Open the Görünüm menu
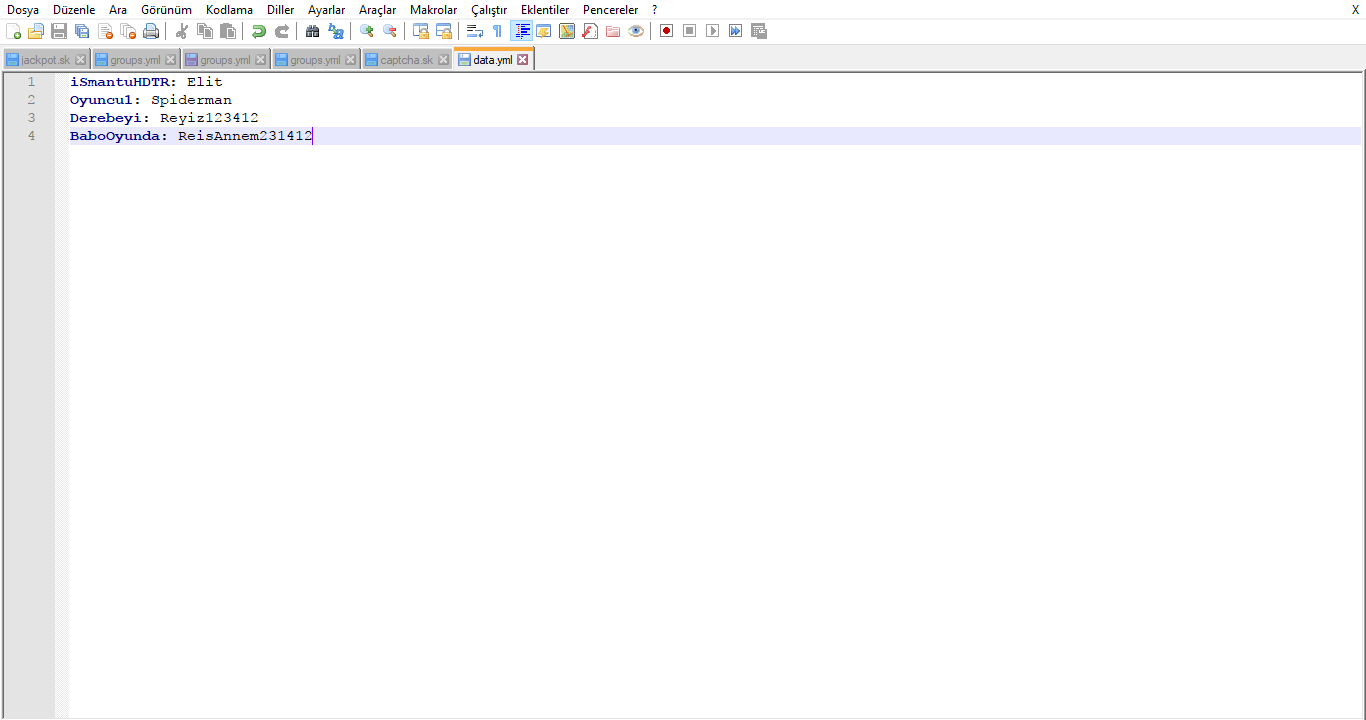The height and width of the screenshot is (720, 1366). point(166,10)
